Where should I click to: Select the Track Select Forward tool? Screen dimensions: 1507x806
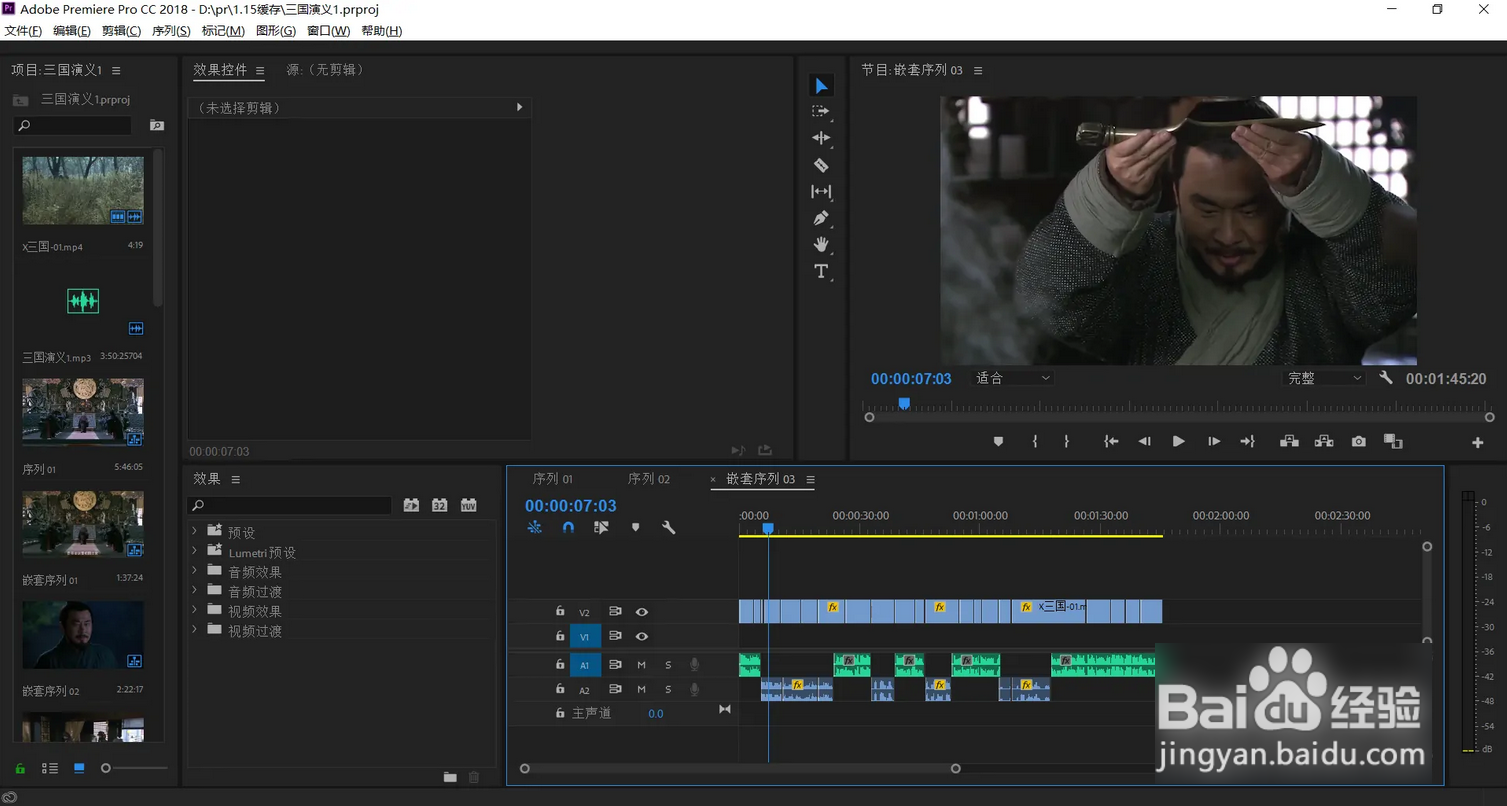tap(821, 112)
